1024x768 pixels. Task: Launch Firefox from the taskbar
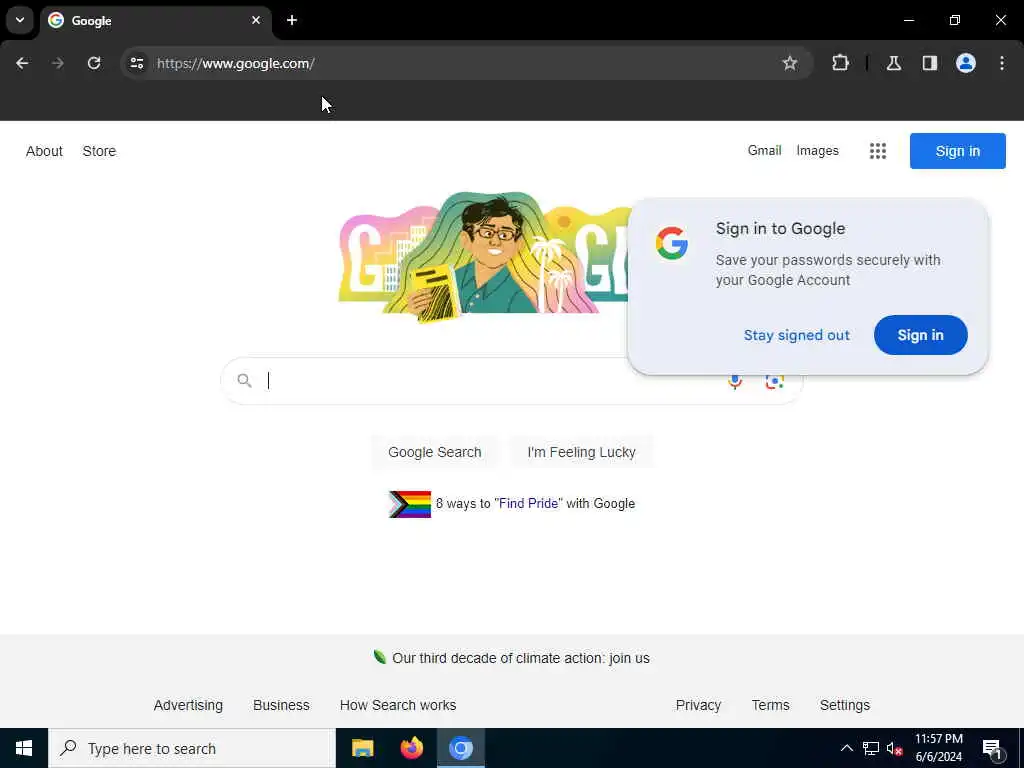[x=411, y=748]
